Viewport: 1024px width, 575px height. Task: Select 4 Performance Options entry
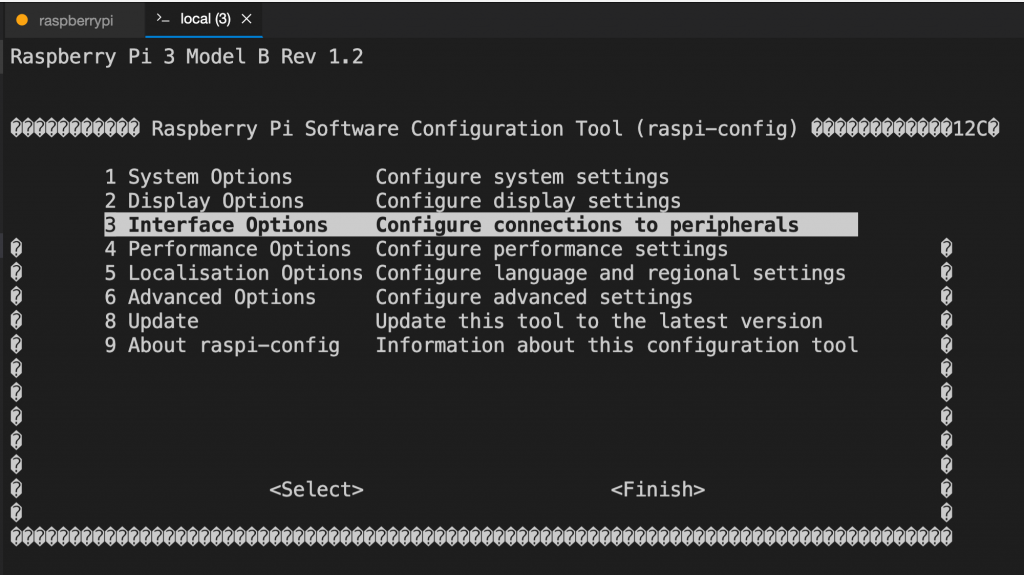(x=228, y=249)
